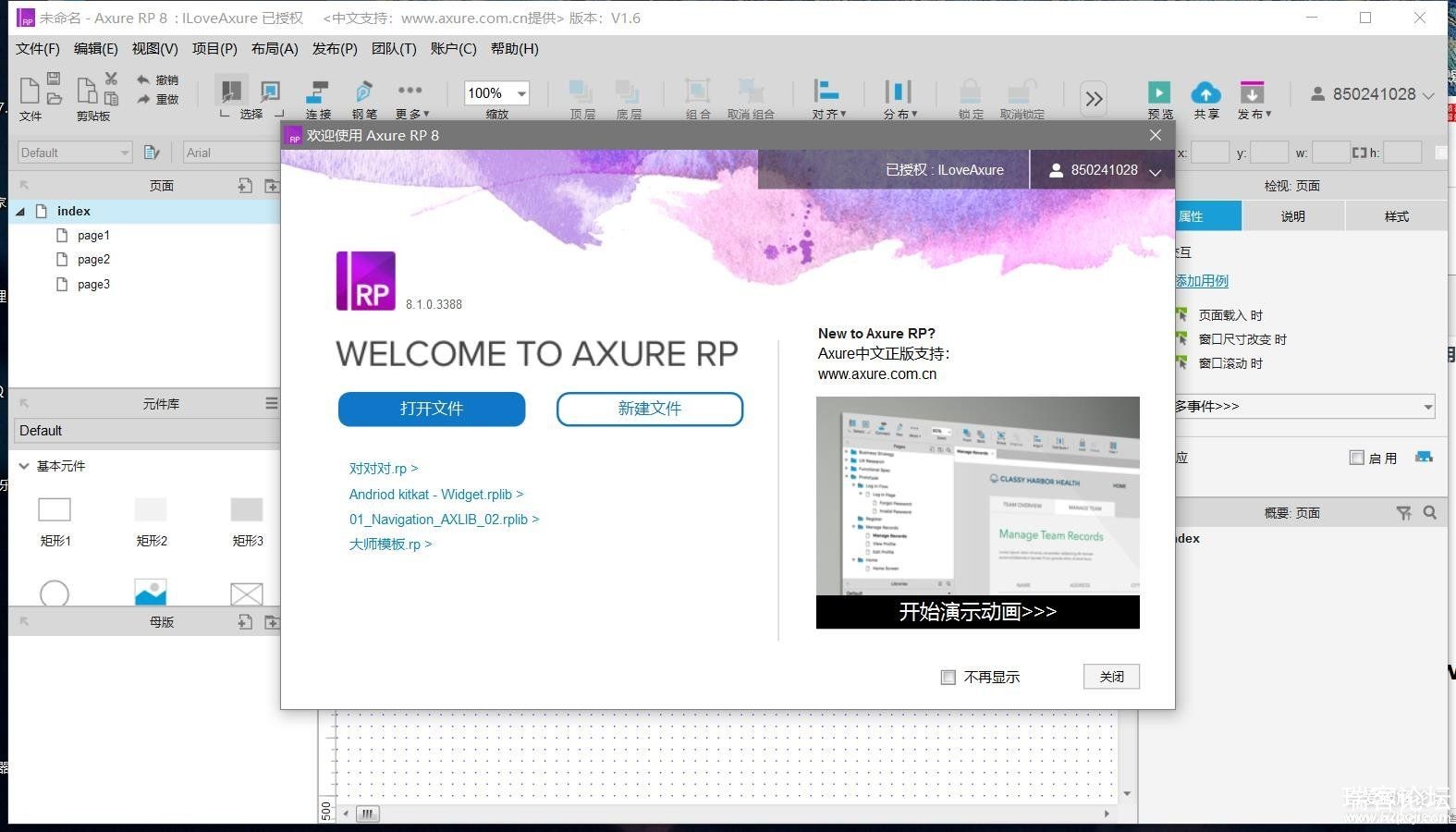Toggle the keep aspect ratio lock icon
Image resolution: width=1456 pixels, height=832 pixels.
tap(1358, 153)
